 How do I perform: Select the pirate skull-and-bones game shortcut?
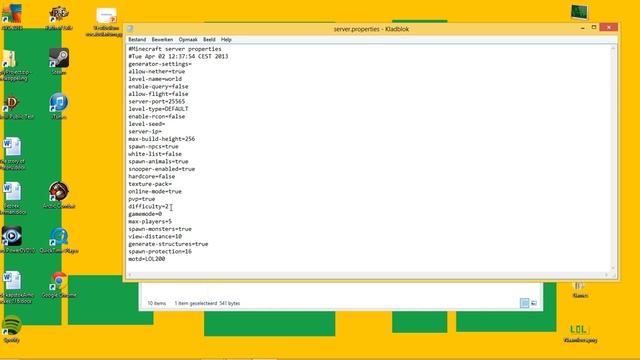[59, 17]
